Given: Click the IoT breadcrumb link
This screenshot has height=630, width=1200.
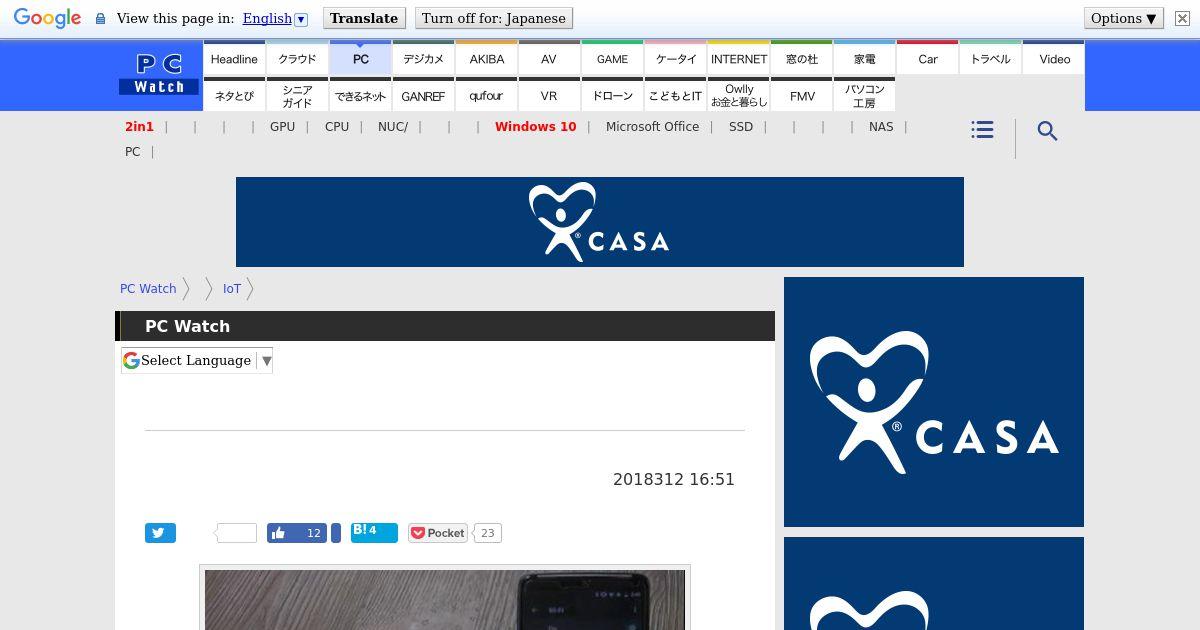Looking at the screenshot, I should coord(232,288).
